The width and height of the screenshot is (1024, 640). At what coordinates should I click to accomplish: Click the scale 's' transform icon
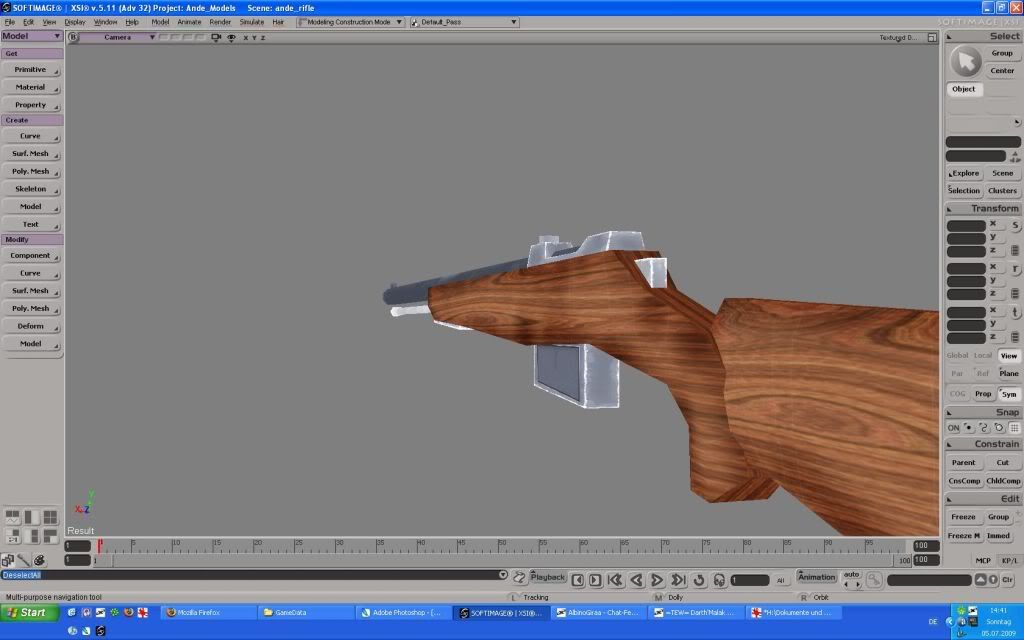pos(1015,225)
